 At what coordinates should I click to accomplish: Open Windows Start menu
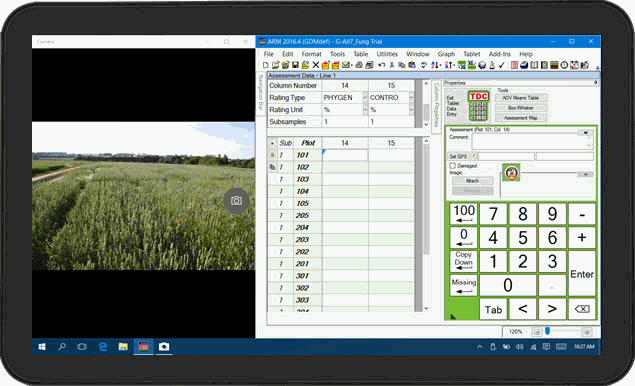[x=42, y=347]
